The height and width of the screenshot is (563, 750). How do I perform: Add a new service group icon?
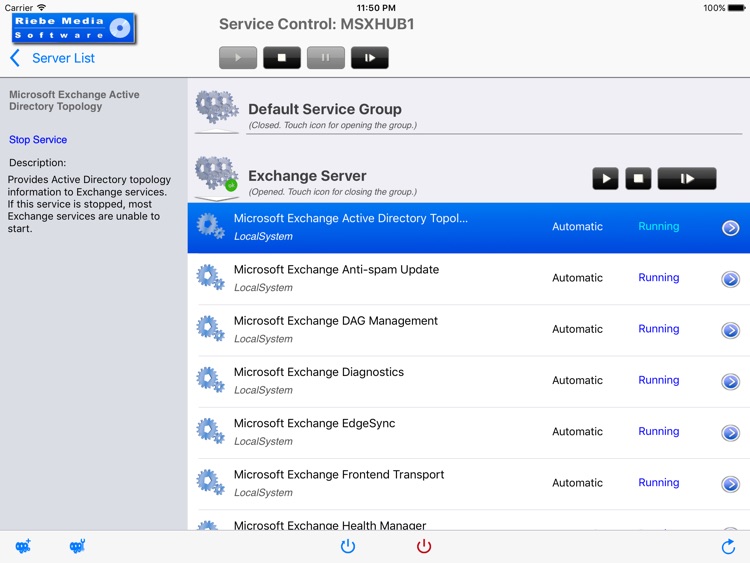point(23,546)
